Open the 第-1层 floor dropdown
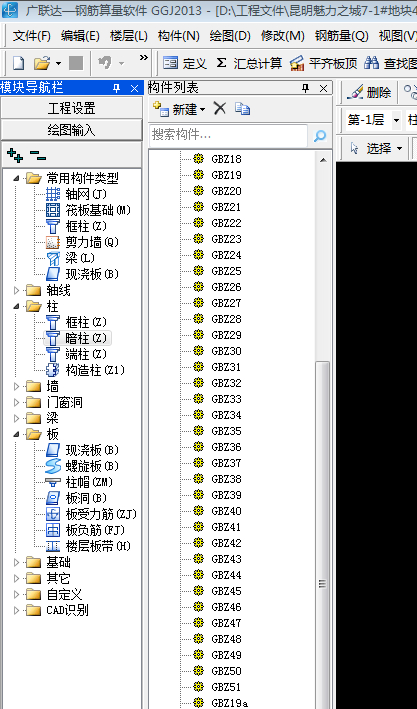The height and width of the screenshot is (709, 417). point(396,120)
